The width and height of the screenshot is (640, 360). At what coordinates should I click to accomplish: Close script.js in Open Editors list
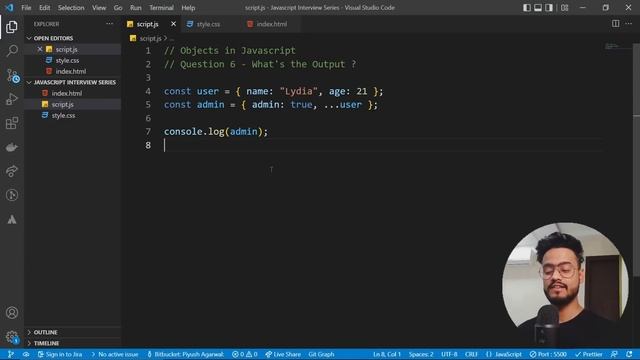point(40,49)
